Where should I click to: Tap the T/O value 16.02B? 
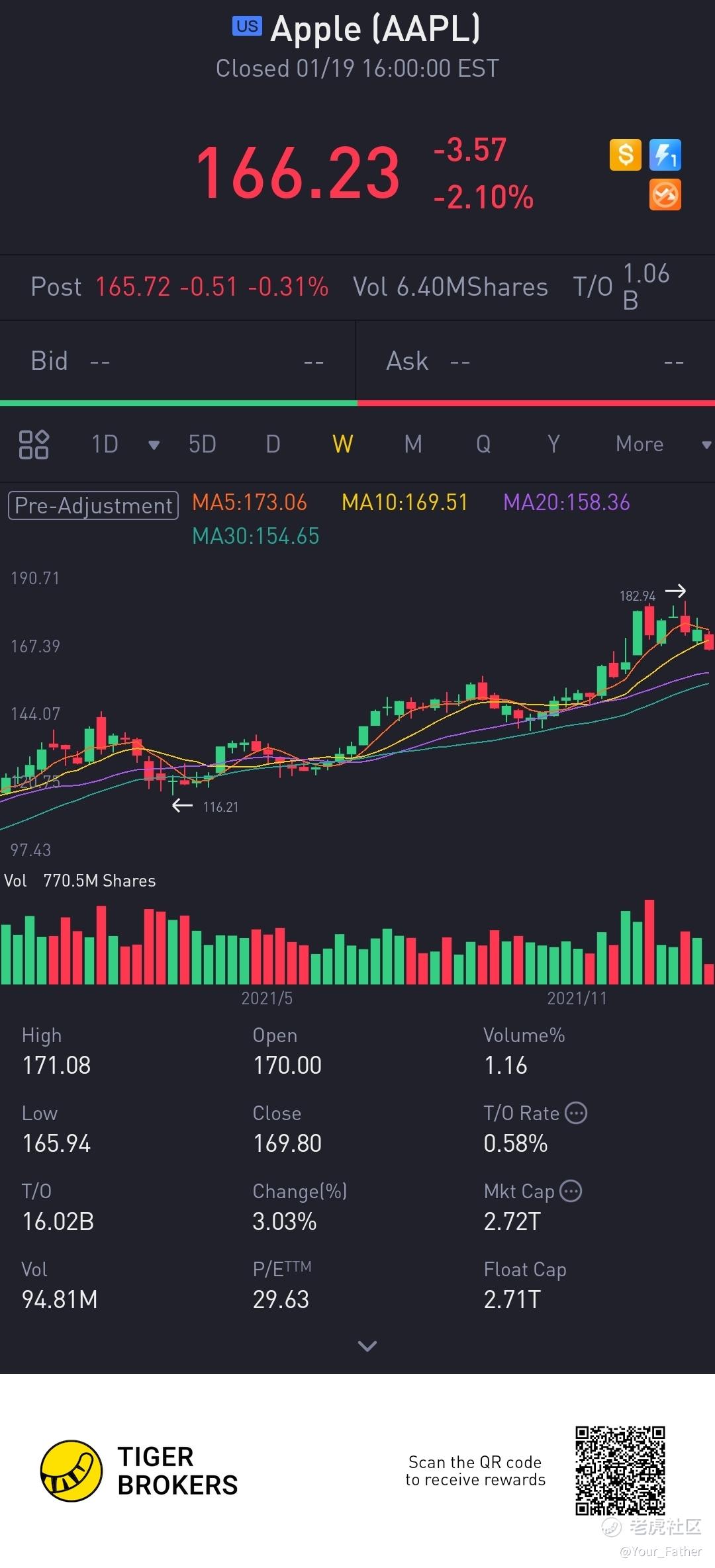point(58,1221)
